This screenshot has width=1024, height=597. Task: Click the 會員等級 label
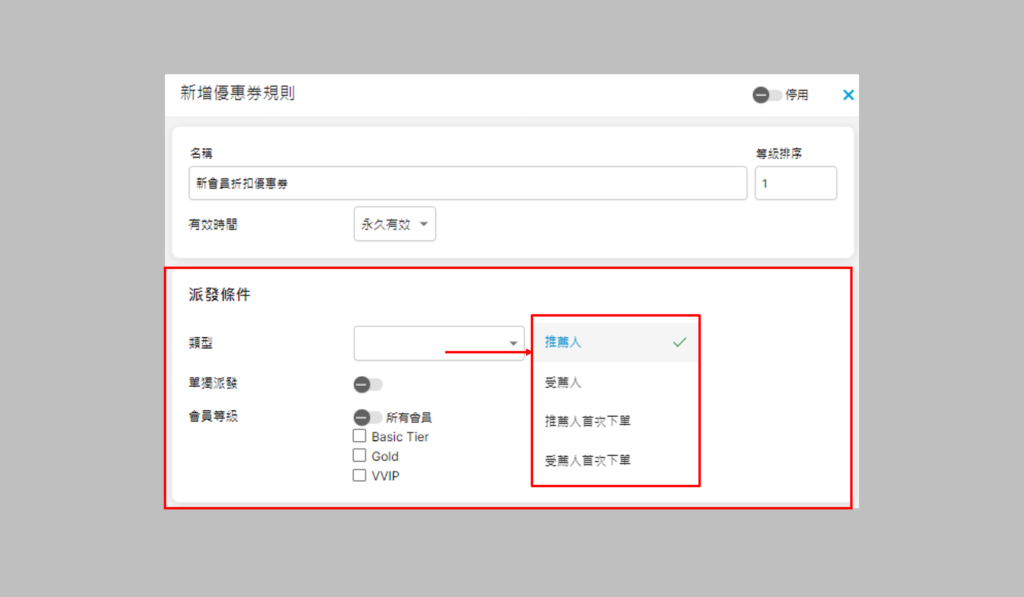click(213, 417)
